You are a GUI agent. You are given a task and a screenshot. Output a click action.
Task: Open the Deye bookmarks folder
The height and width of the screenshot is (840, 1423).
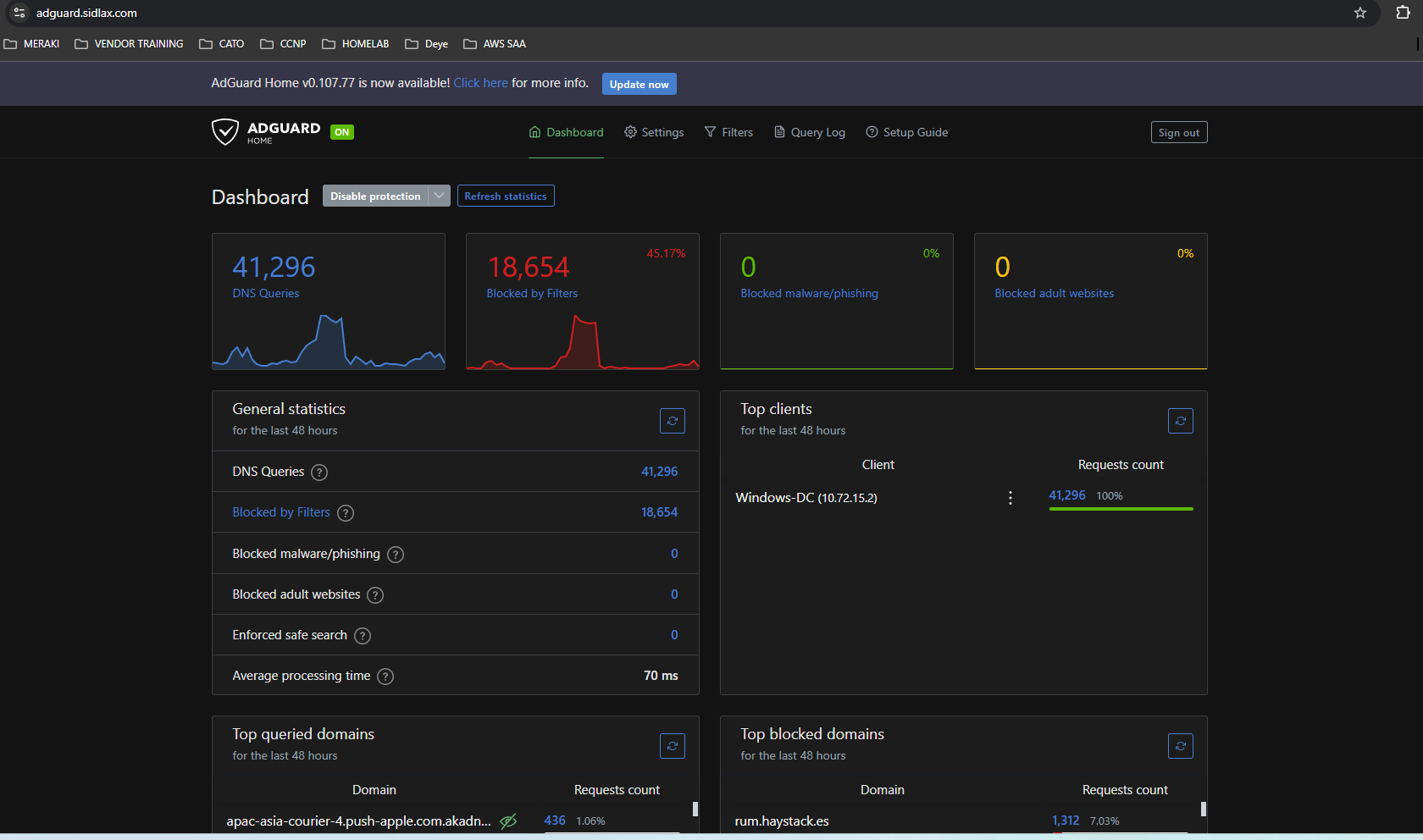(426, 44)
